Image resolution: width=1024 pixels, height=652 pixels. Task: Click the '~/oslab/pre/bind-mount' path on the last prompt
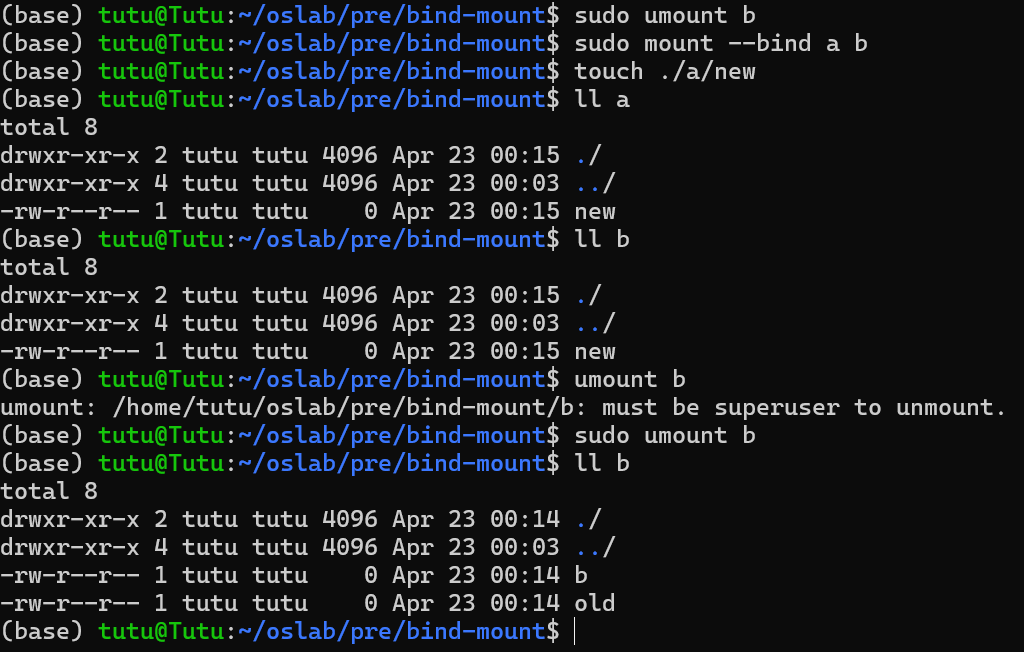[x=392, y=632]
